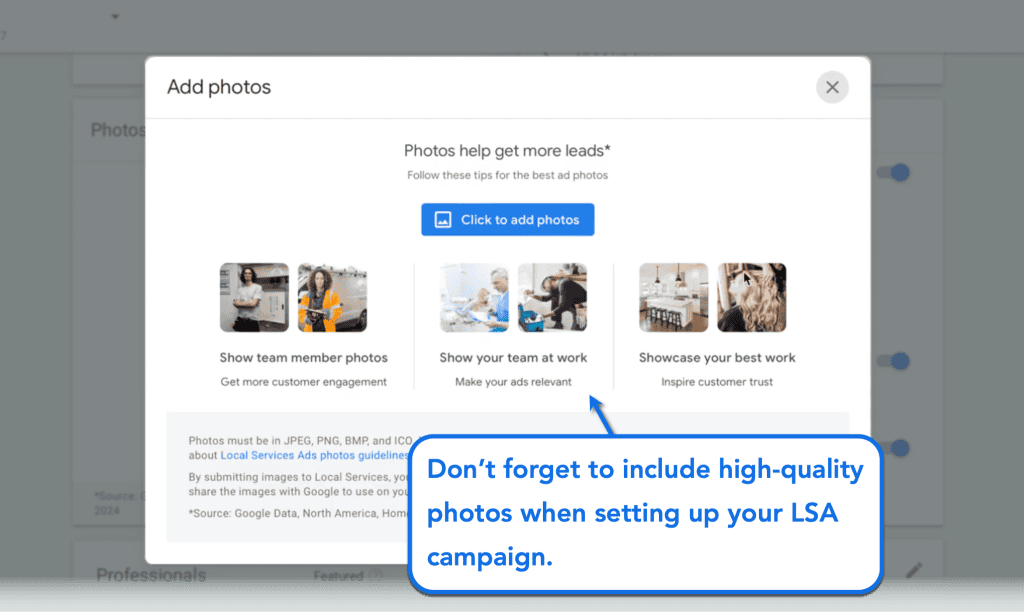Viewport: 1024px width, 612px height.
Task: Click 'Showcase your best work' heading
Action: pos(717,357)
